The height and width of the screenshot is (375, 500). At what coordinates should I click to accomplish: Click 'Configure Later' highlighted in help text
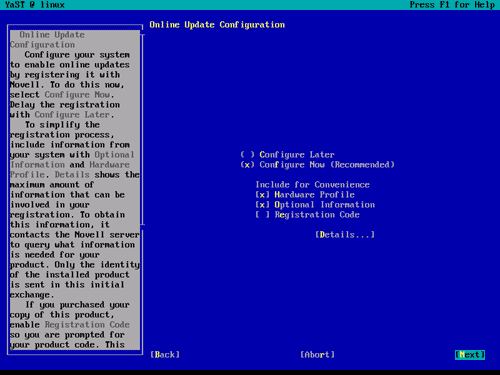point(72,115)
